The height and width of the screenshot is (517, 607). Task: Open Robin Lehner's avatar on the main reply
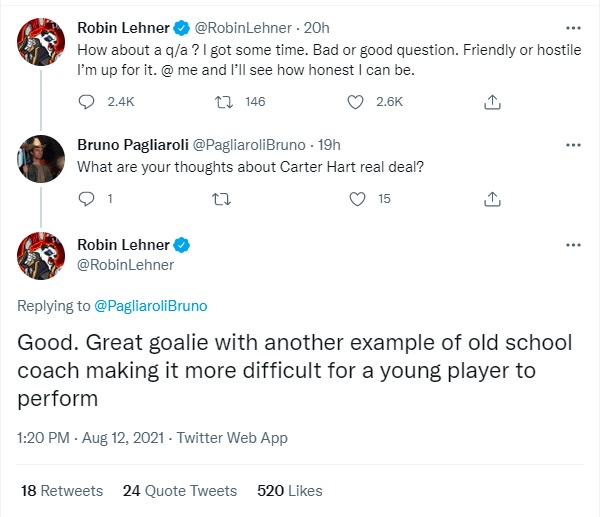(x=41, y=255)
